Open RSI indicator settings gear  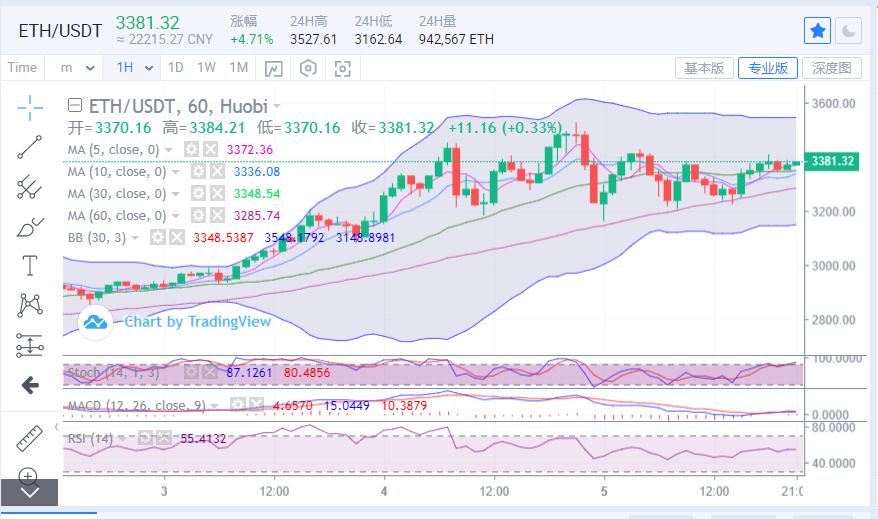pos(146,438)
